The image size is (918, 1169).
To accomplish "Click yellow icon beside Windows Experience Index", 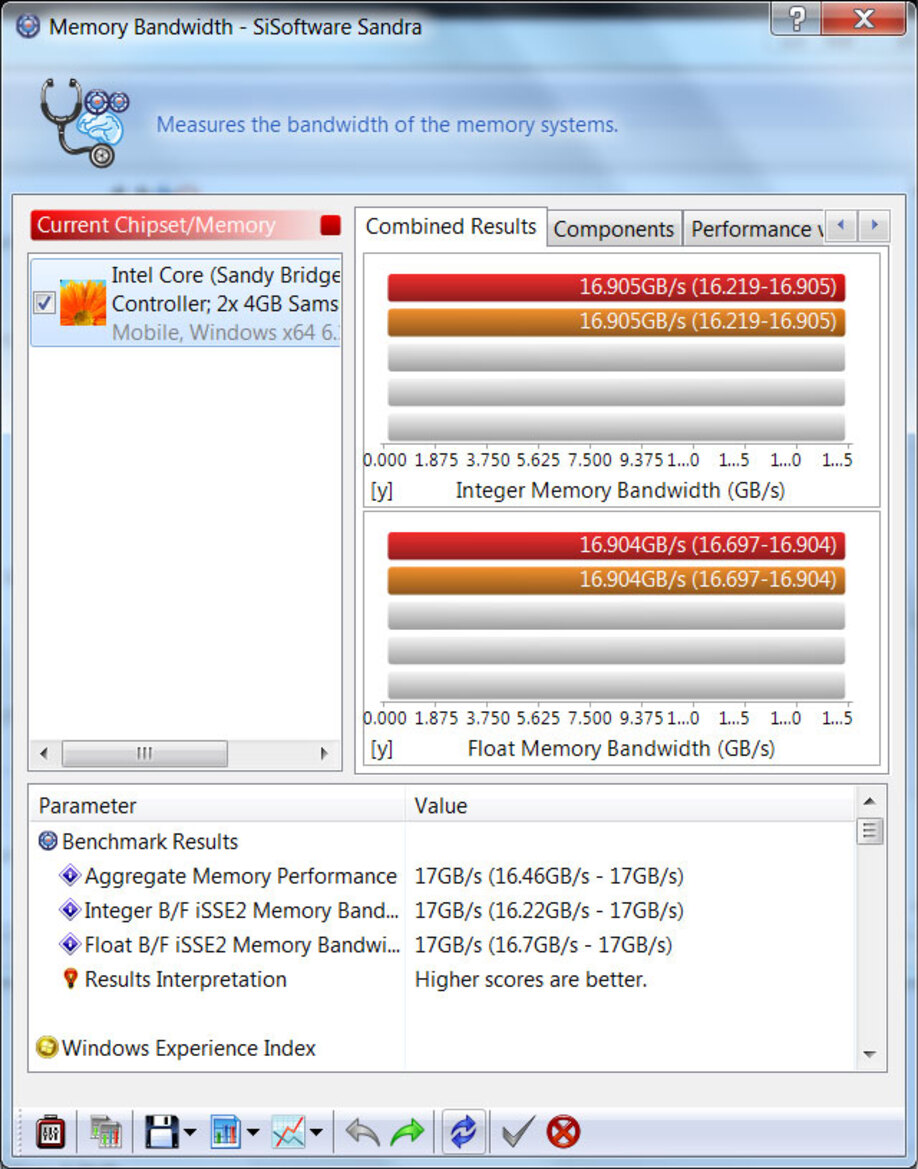I will tap(47, 1047).
